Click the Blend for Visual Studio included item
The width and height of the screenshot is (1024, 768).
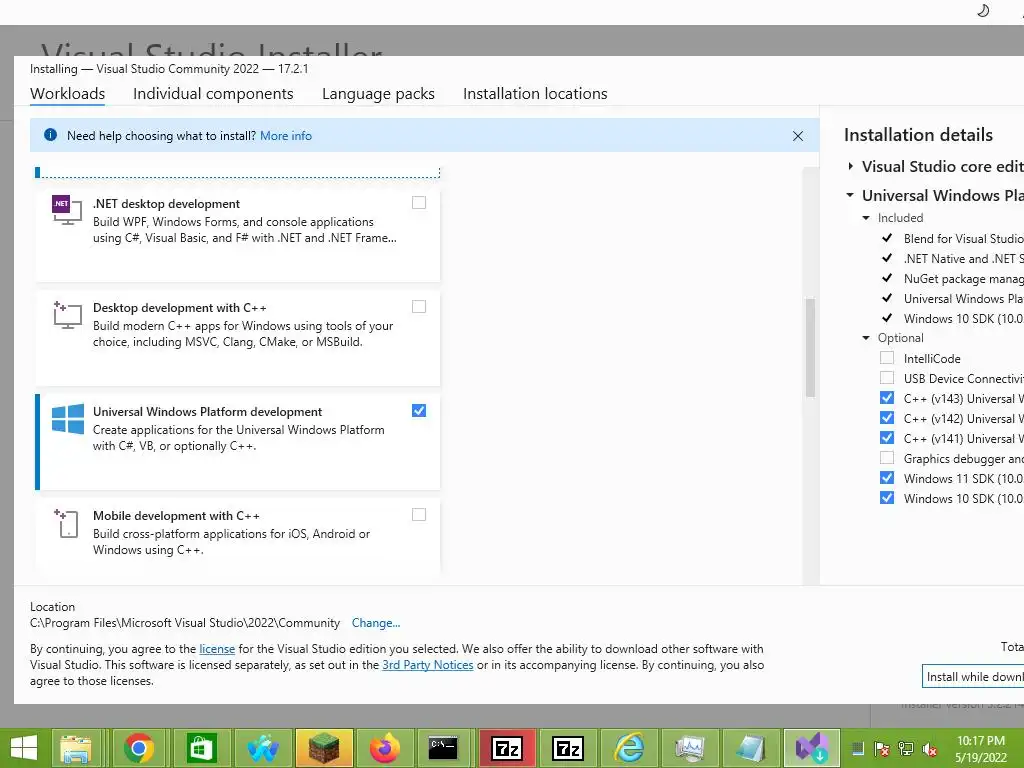[x=963, y=239]
